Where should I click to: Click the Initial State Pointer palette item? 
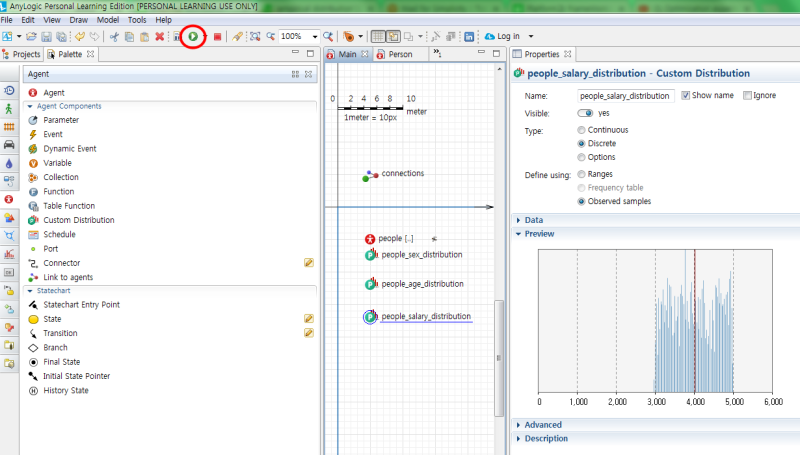click(x=69, y=376)
